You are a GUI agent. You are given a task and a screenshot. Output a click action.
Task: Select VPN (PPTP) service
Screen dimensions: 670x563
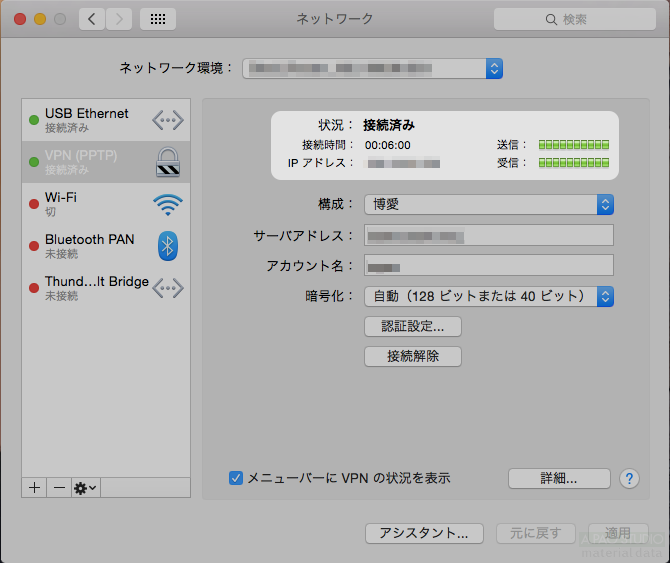click(x=106, y=162)
